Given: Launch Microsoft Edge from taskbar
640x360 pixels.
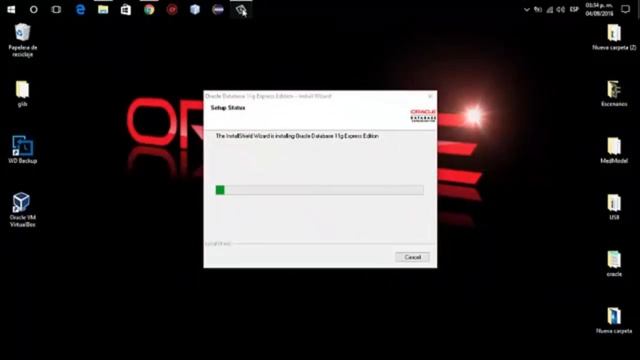Looking at the screenshot, I should tap(80, 9).
